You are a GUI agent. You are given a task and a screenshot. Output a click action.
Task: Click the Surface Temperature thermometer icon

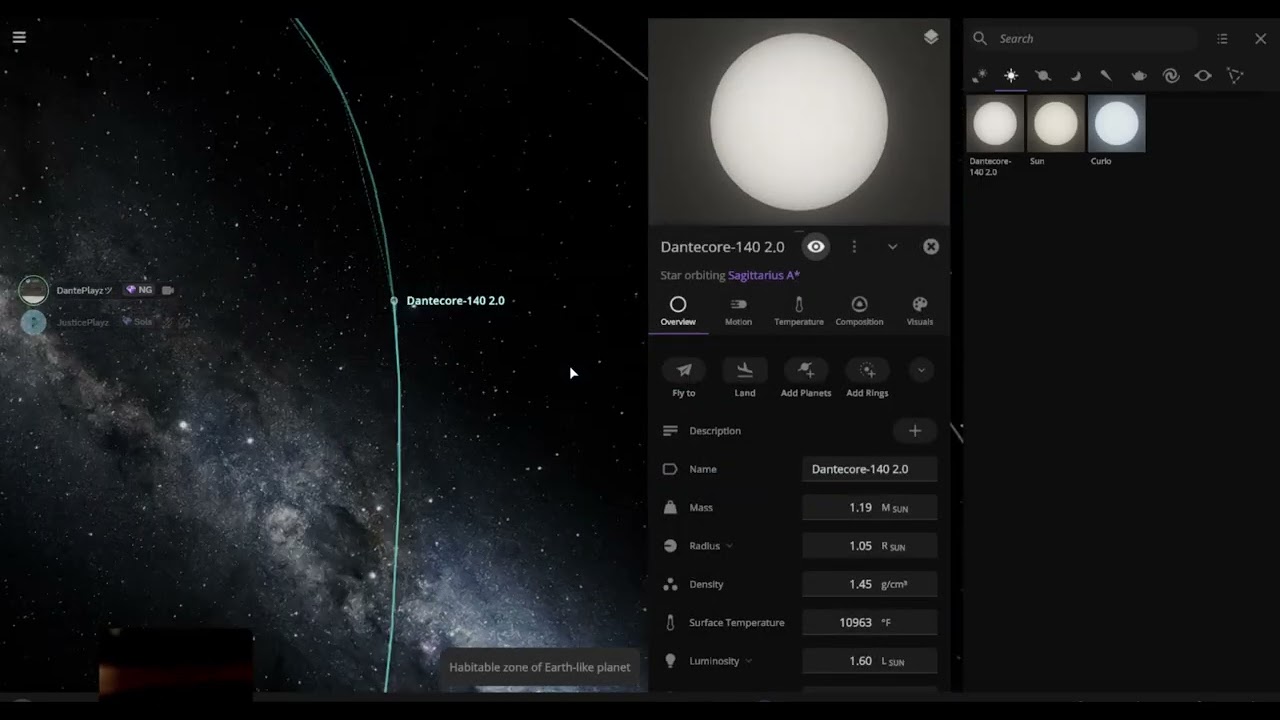(x=670, y=622)
